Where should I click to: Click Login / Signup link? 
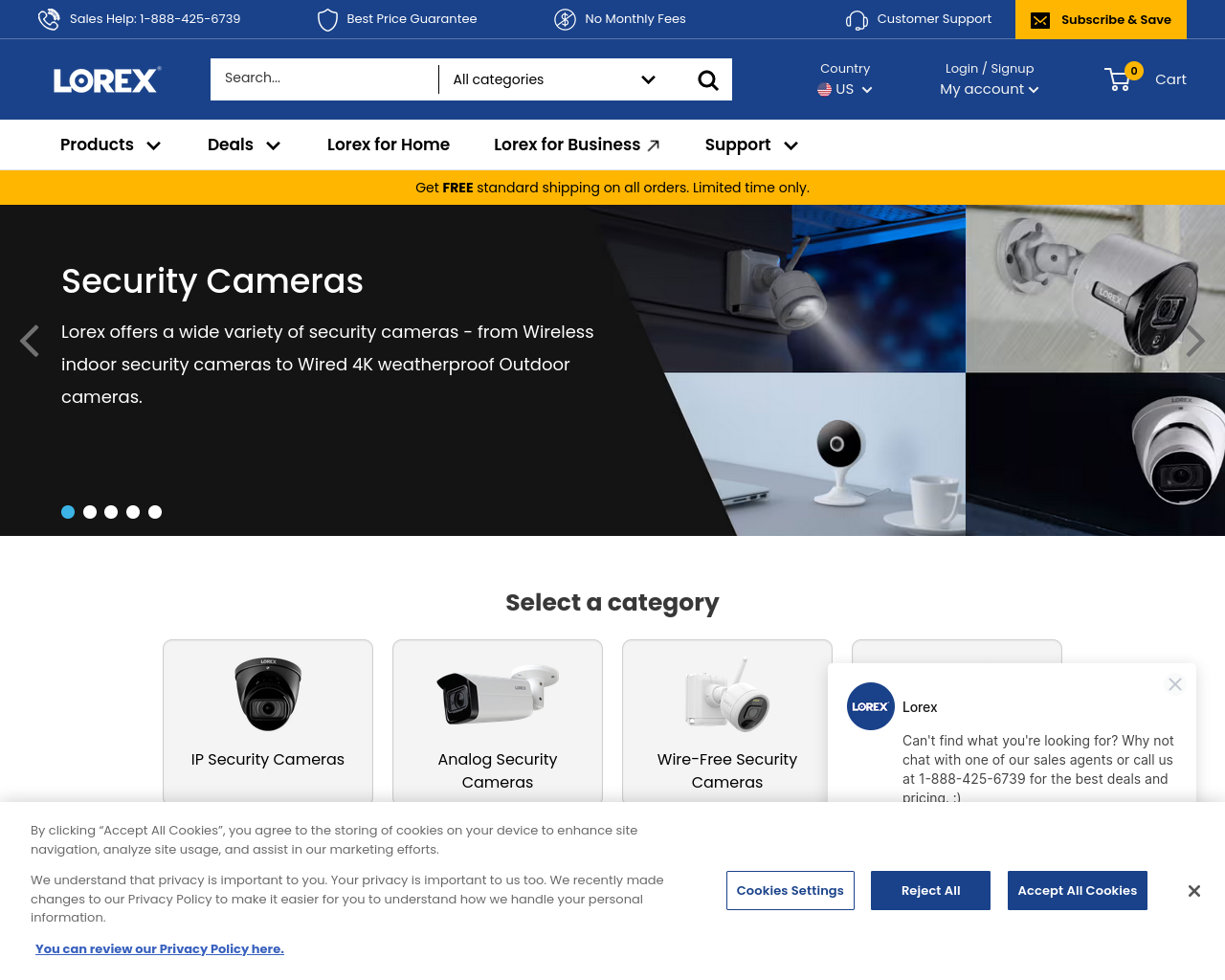click(x=990, y=69)
